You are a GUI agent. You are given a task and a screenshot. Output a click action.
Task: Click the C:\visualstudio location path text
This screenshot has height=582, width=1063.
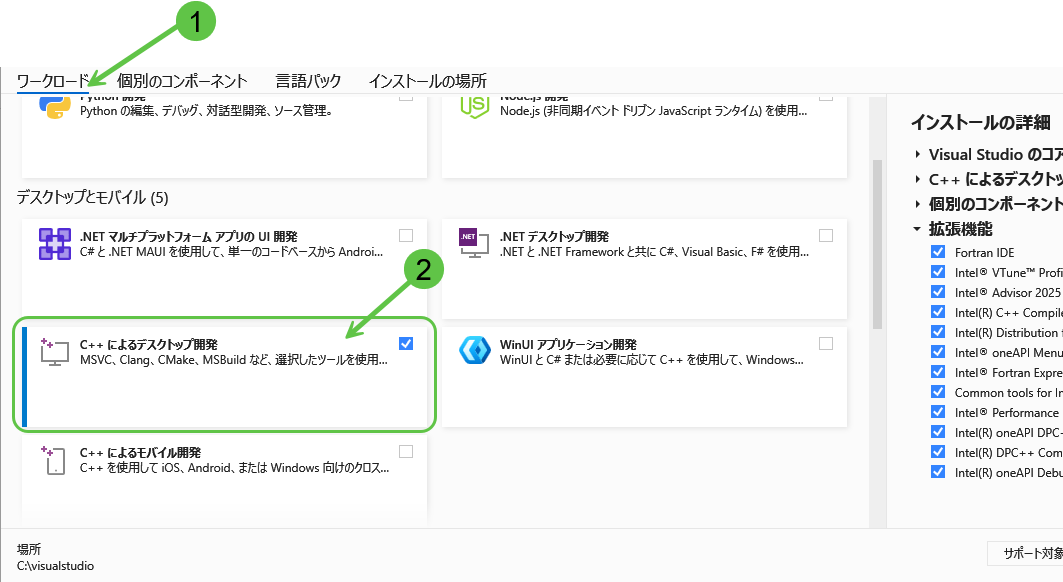56,566
